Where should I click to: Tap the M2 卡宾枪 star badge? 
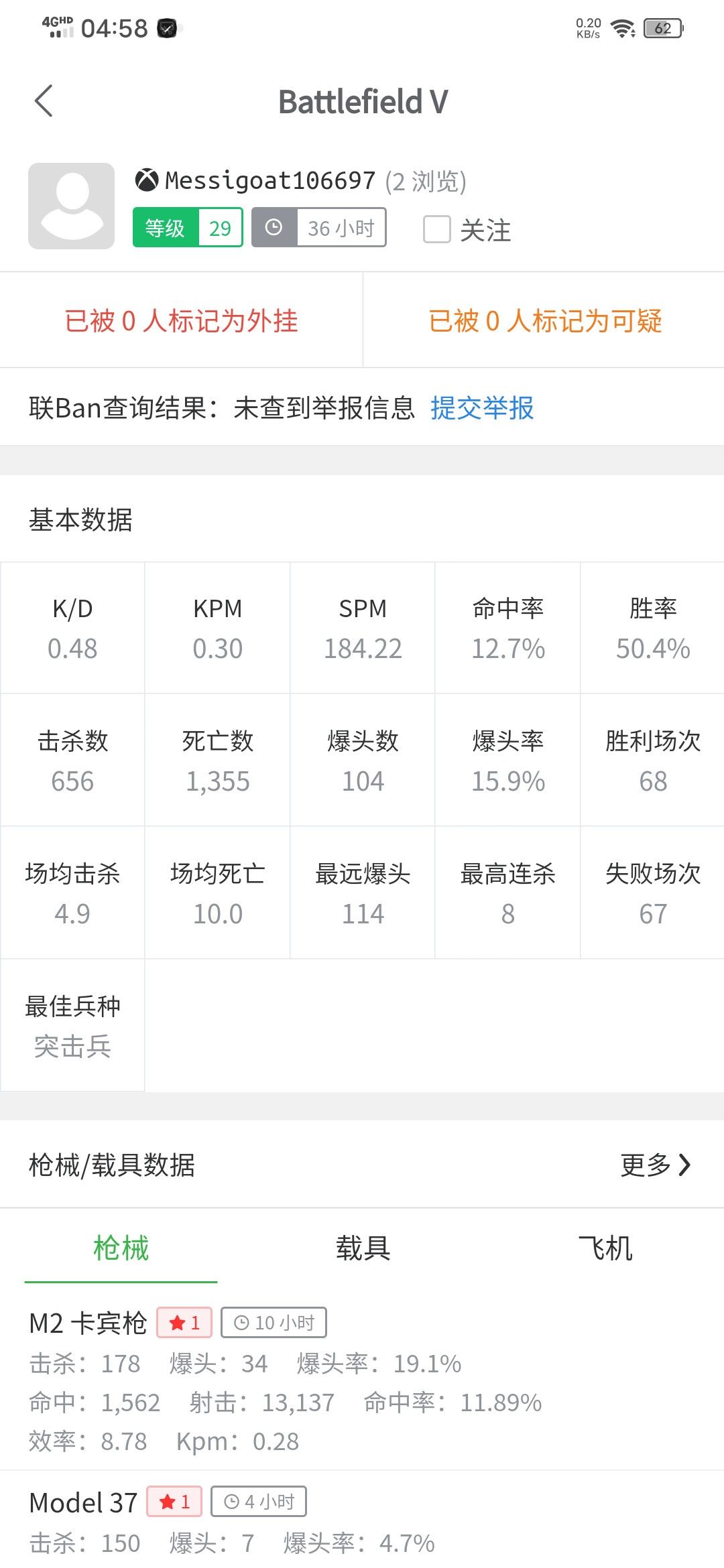click(x=184, y=1322)
